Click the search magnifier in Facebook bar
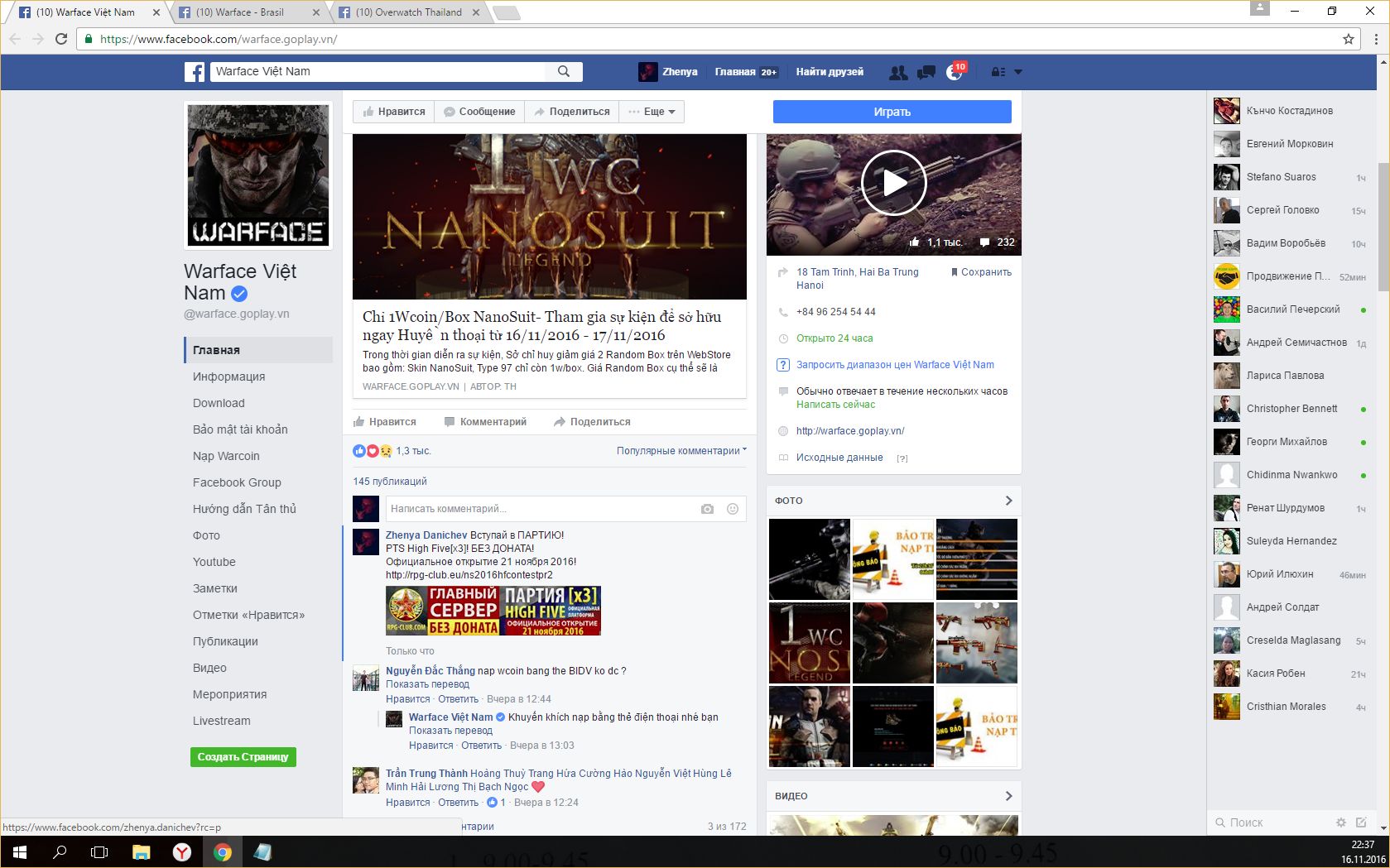This screenshot has height=868, width=1390. pyautogui.click(x=564, y=72)
